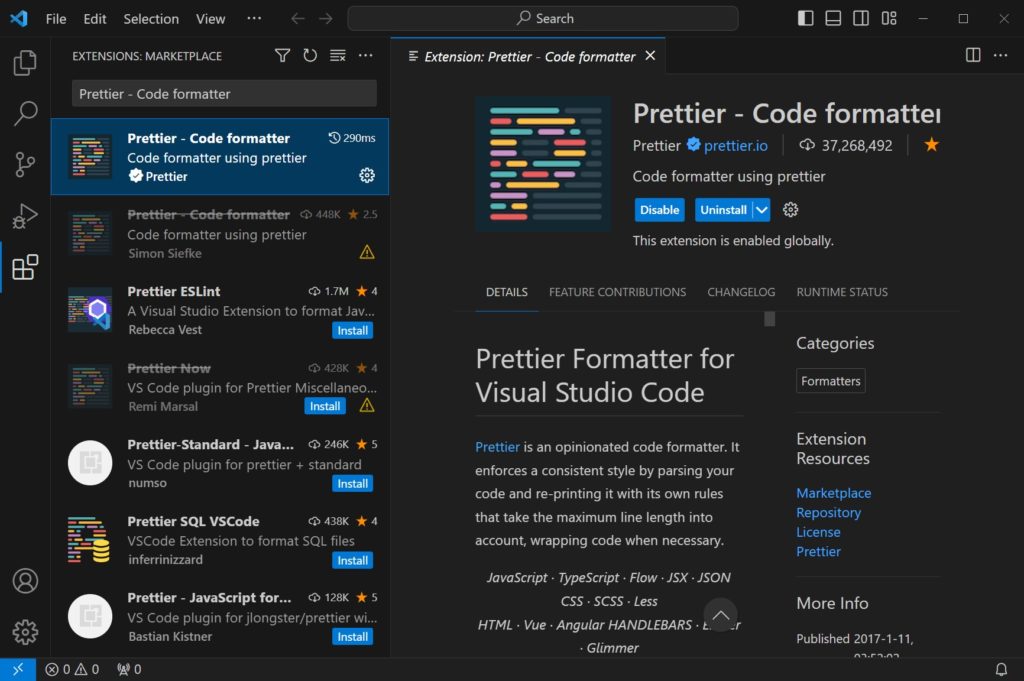1024x681 pixels.
Task: Open the Selection menu
Action: [x=151, y=18]
